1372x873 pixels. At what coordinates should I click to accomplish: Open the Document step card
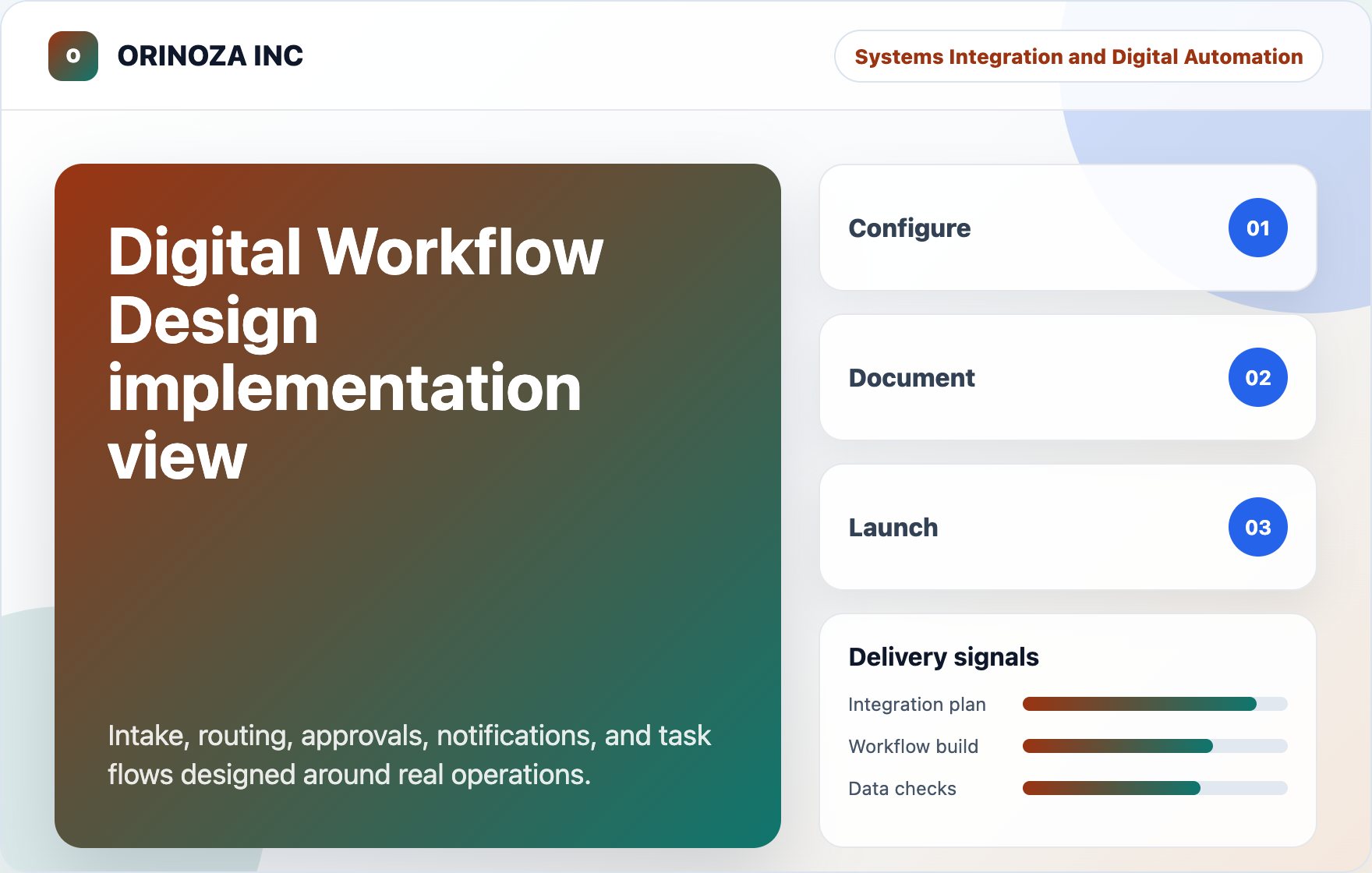[1068, 377]
